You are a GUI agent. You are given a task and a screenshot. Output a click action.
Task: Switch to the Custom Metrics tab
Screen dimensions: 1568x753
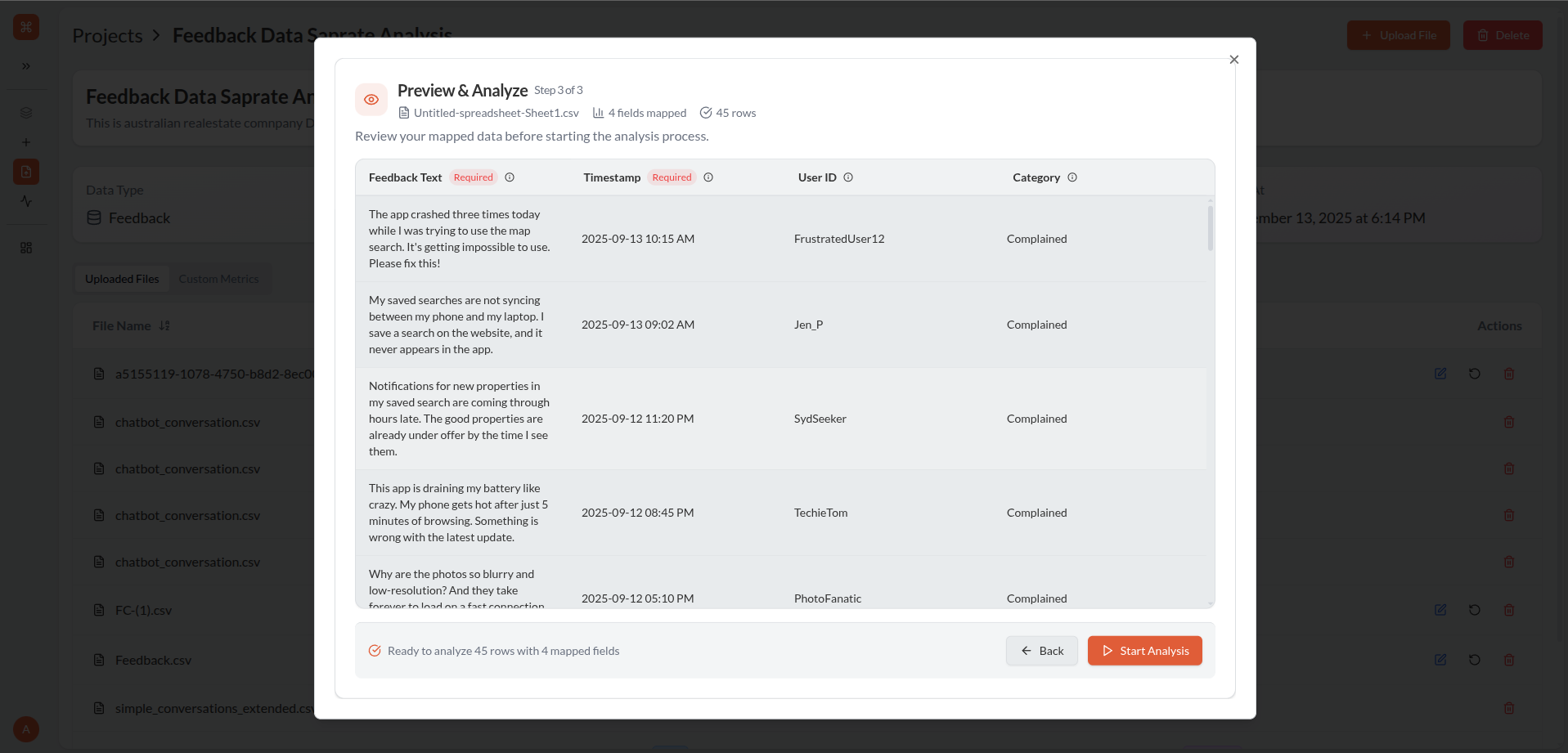click(x=218, y=279)
